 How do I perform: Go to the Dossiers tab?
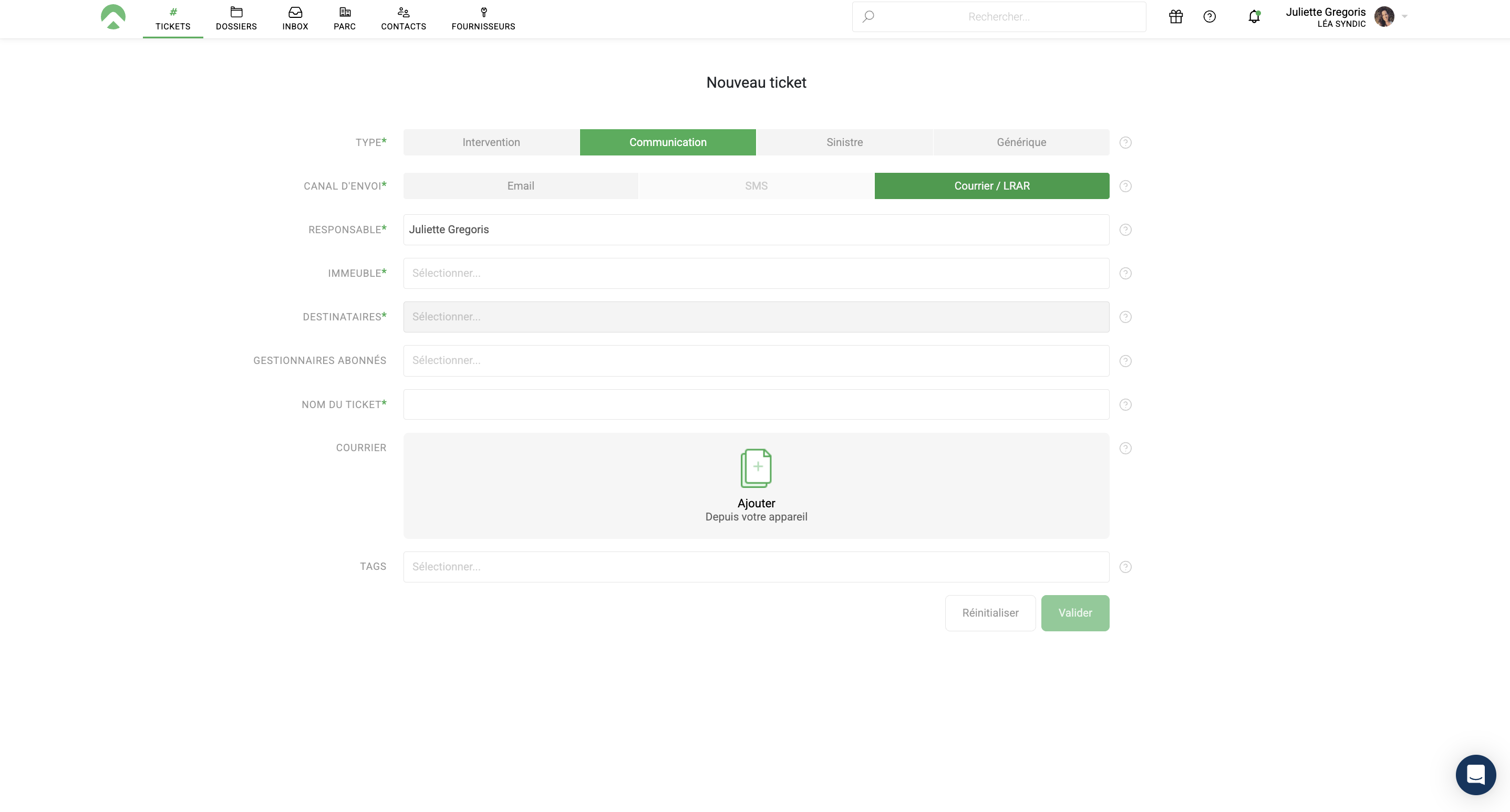pos(236,19)
